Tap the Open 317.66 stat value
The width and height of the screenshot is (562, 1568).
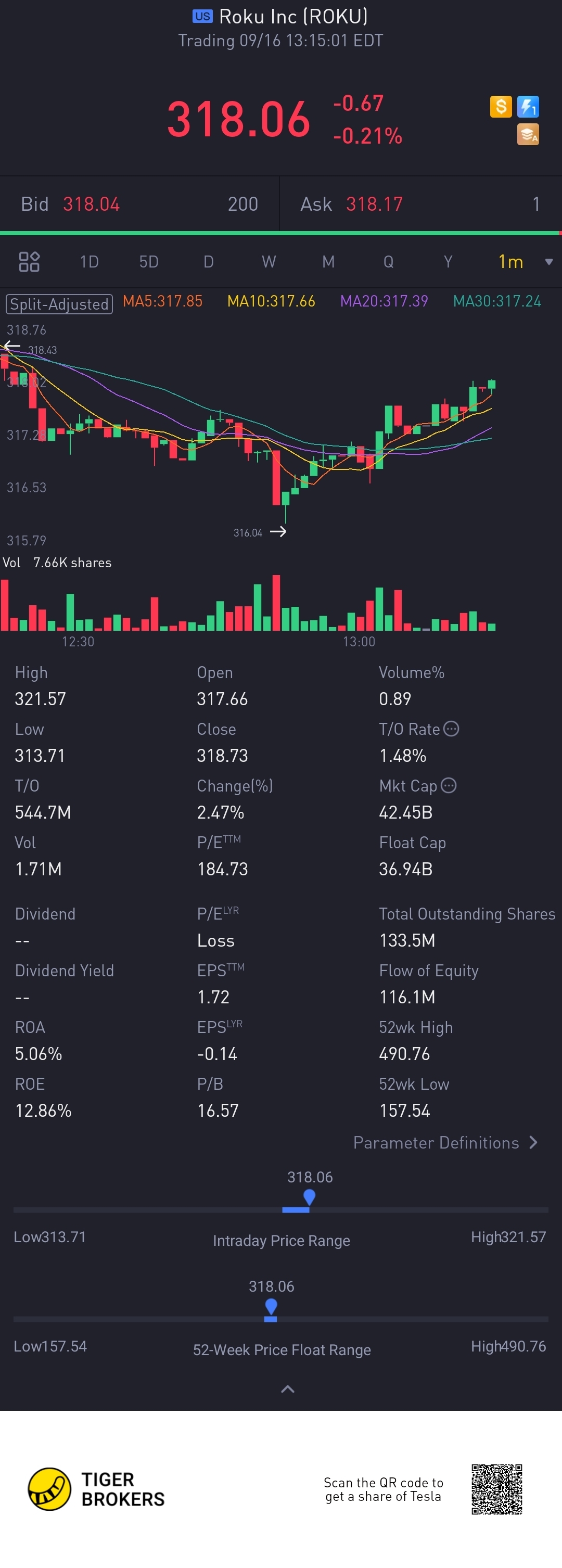pos(222,699)
